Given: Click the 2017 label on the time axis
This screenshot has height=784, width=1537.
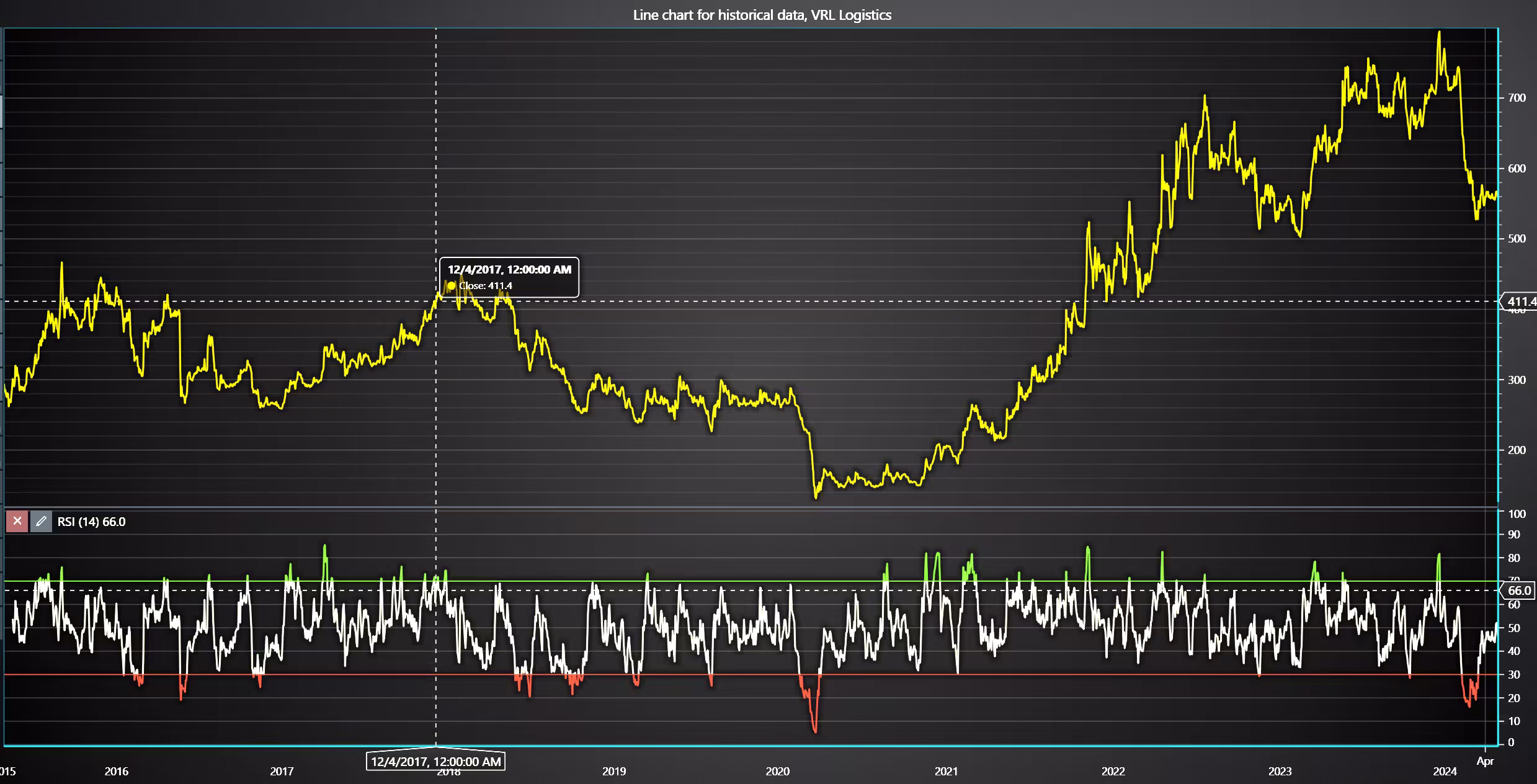Looking at the screenshot, I should pyautogui.click(x=282, y=772).
